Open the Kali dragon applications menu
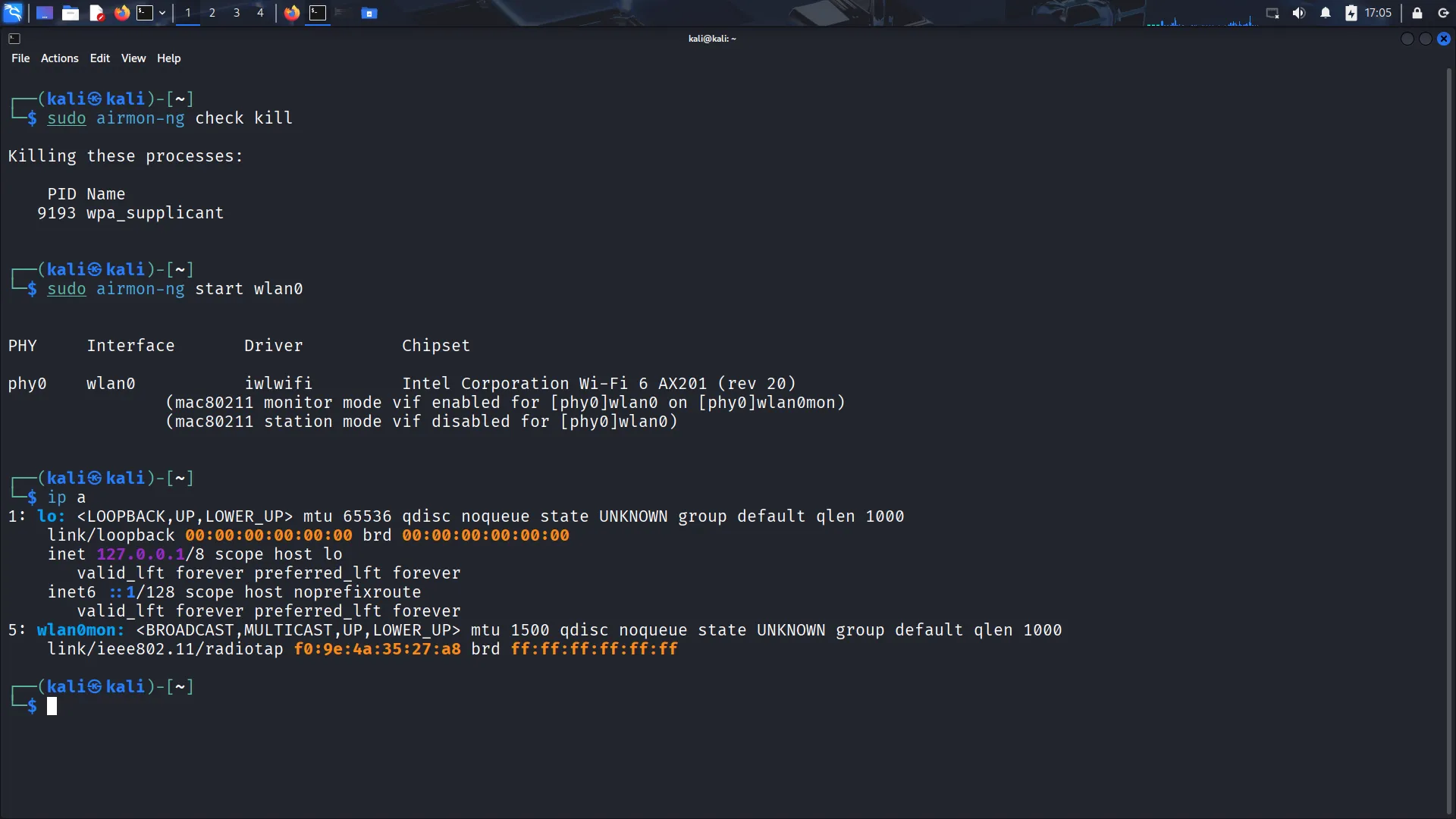 pos(14,13)
